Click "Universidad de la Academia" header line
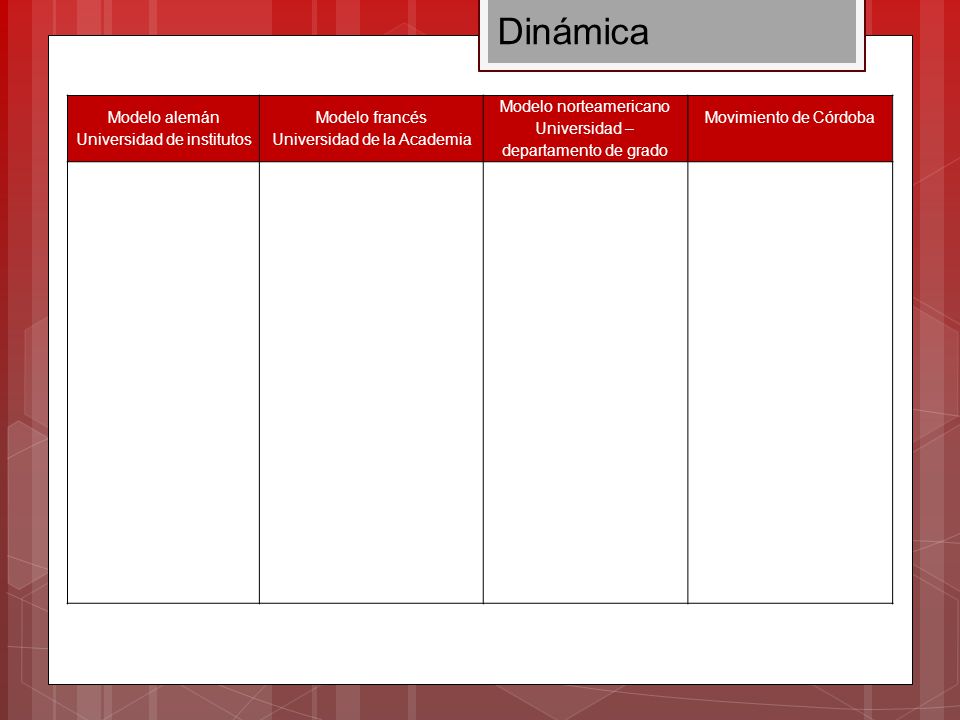Viewport: 960px width, 720px height. pos(372,140)
